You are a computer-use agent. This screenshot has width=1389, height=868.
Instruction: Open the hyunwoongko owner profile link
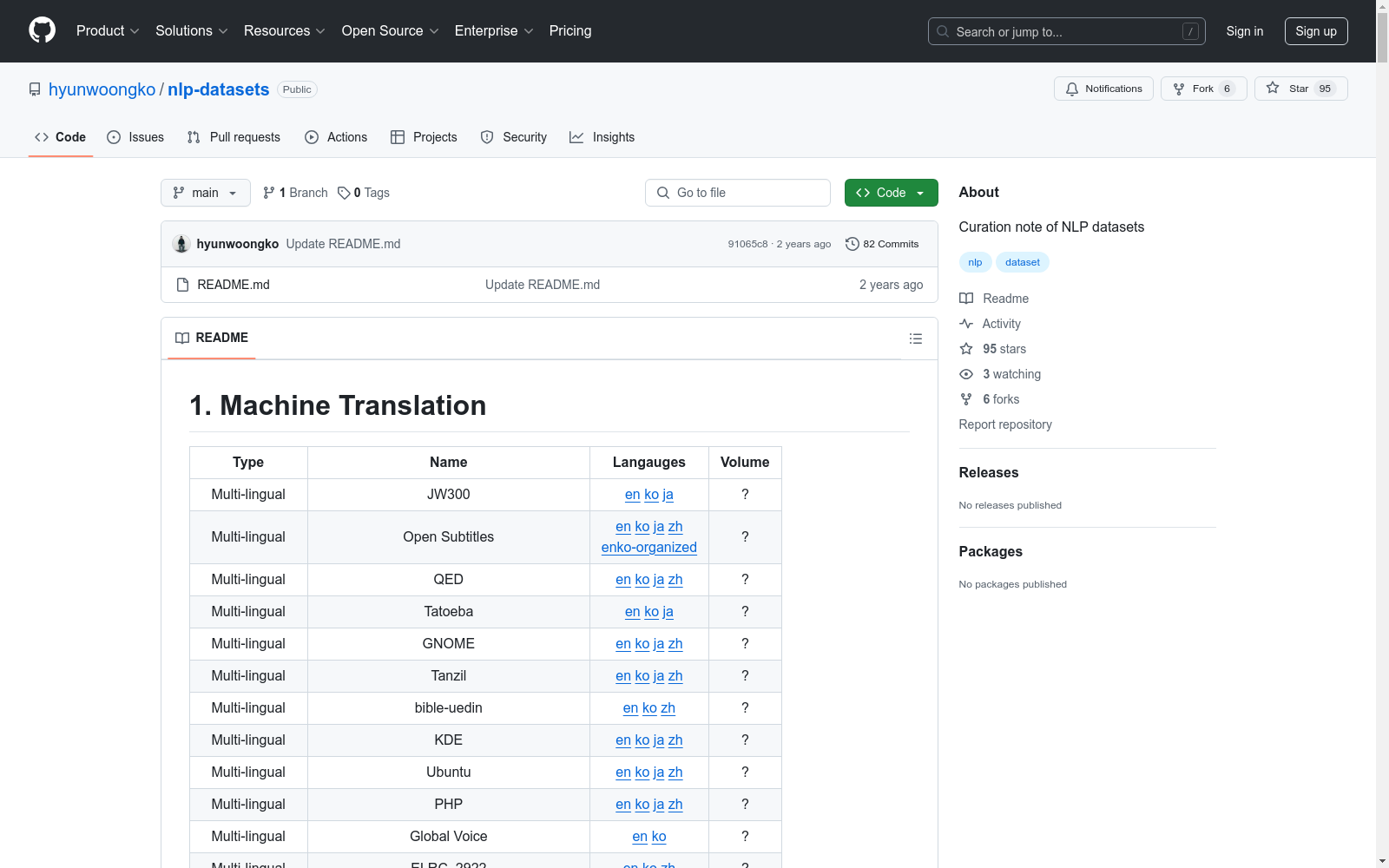(102, 89)
